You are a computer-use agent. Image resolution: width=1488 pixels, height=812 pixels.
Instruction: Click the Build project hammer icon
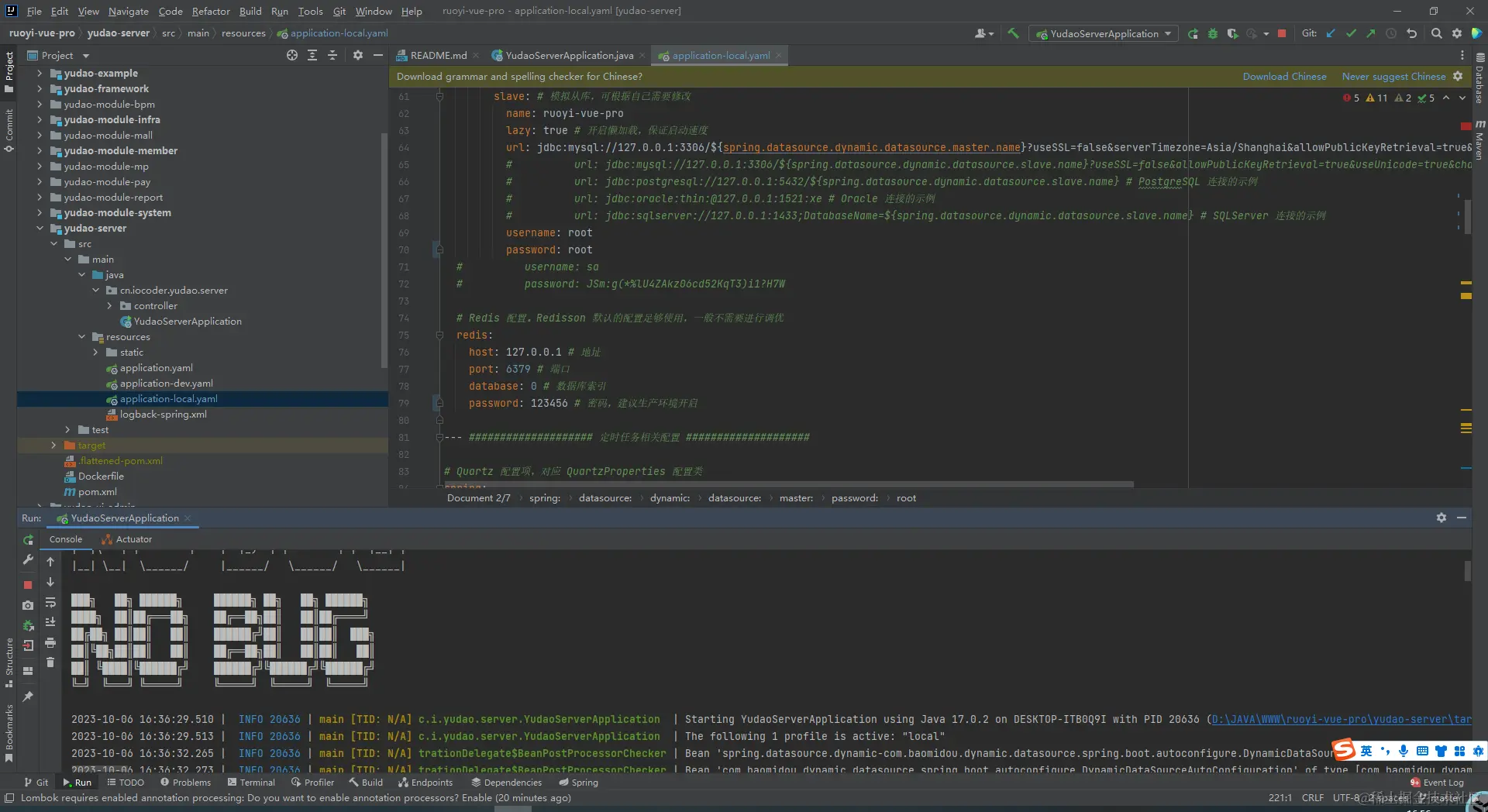click(x=1013, y=33)
